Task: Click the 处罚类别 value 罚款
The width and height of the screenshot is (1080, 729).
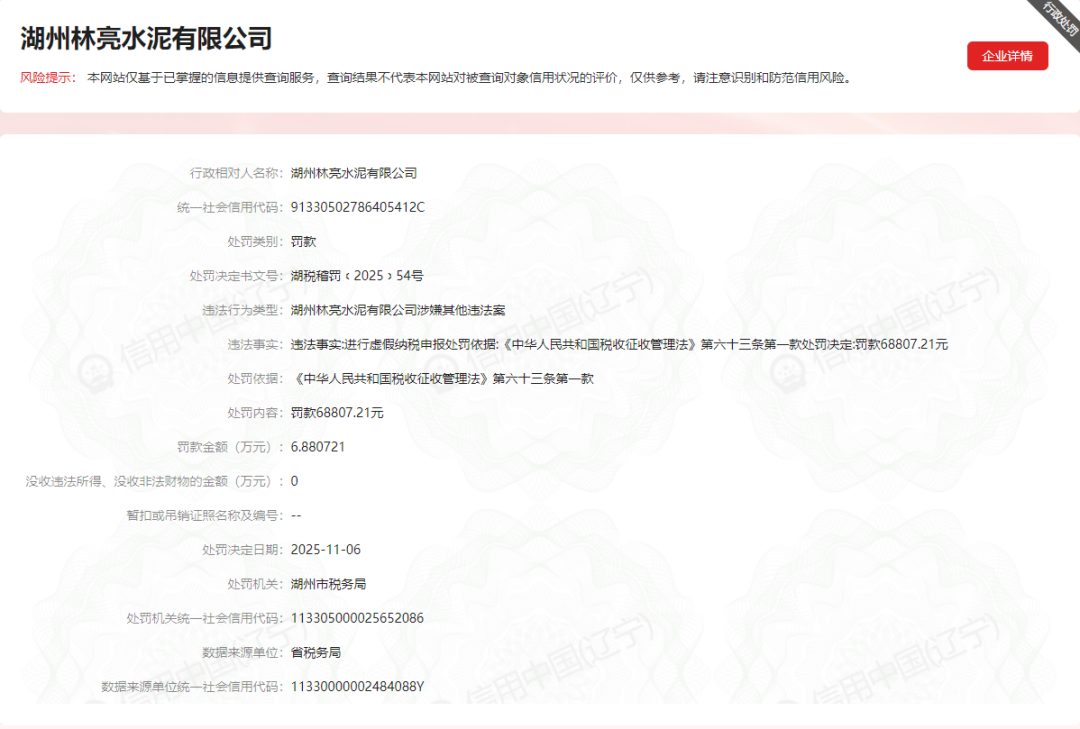Action: click(x=303, y=242)
